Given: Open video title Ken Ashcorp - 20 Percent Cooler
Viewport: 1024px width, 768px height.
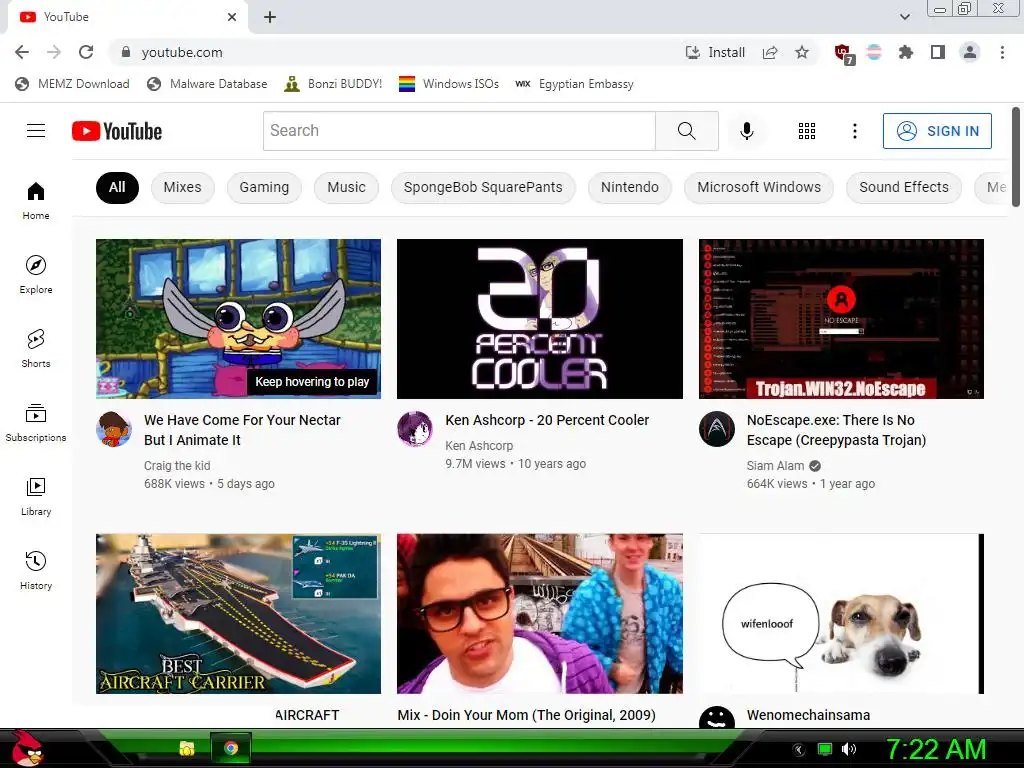Looking at the screenshot, I should (x=547, y=420).
